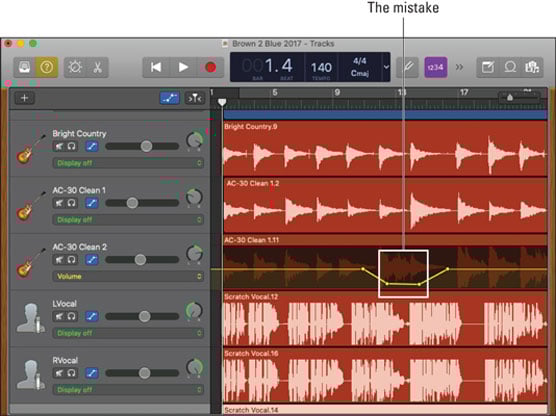Solo the AC-30 Clean 2 track
The image size is (556, 416).
click(x=72, y=260)
